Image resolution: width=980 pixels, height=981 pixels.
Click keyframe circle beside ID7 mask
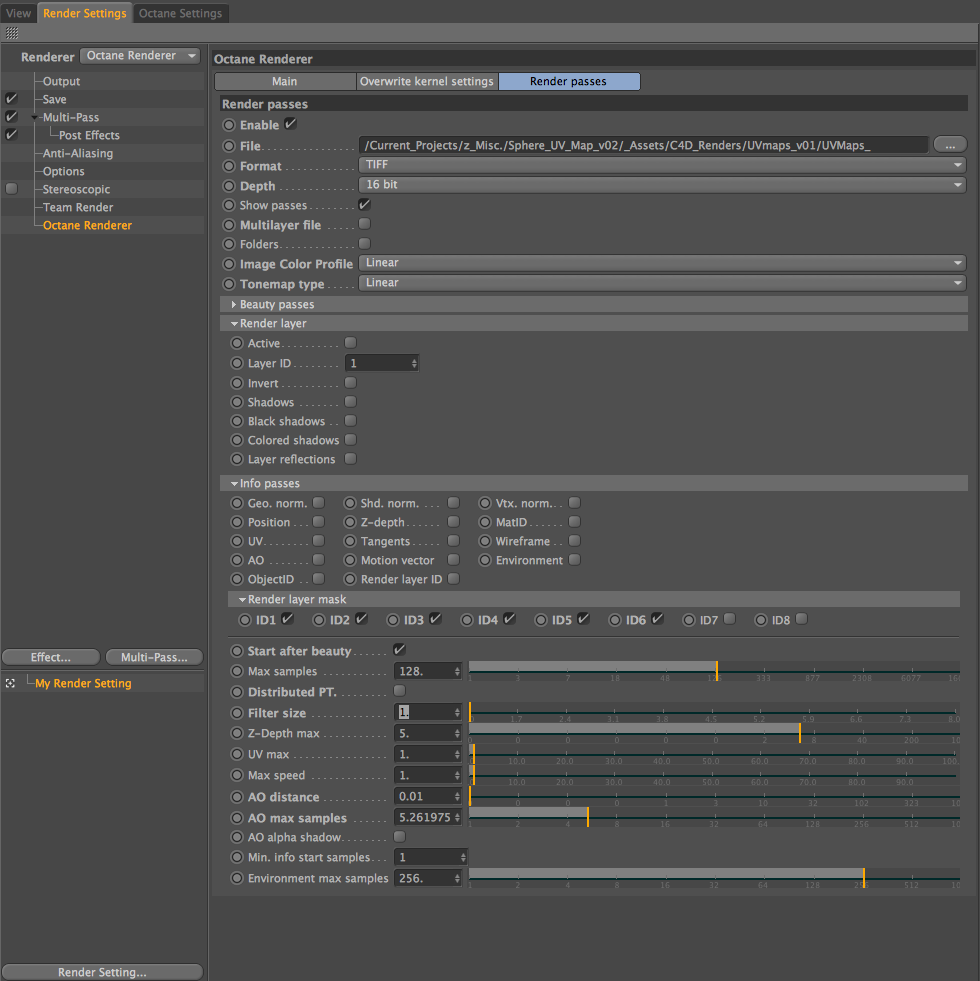689,620
